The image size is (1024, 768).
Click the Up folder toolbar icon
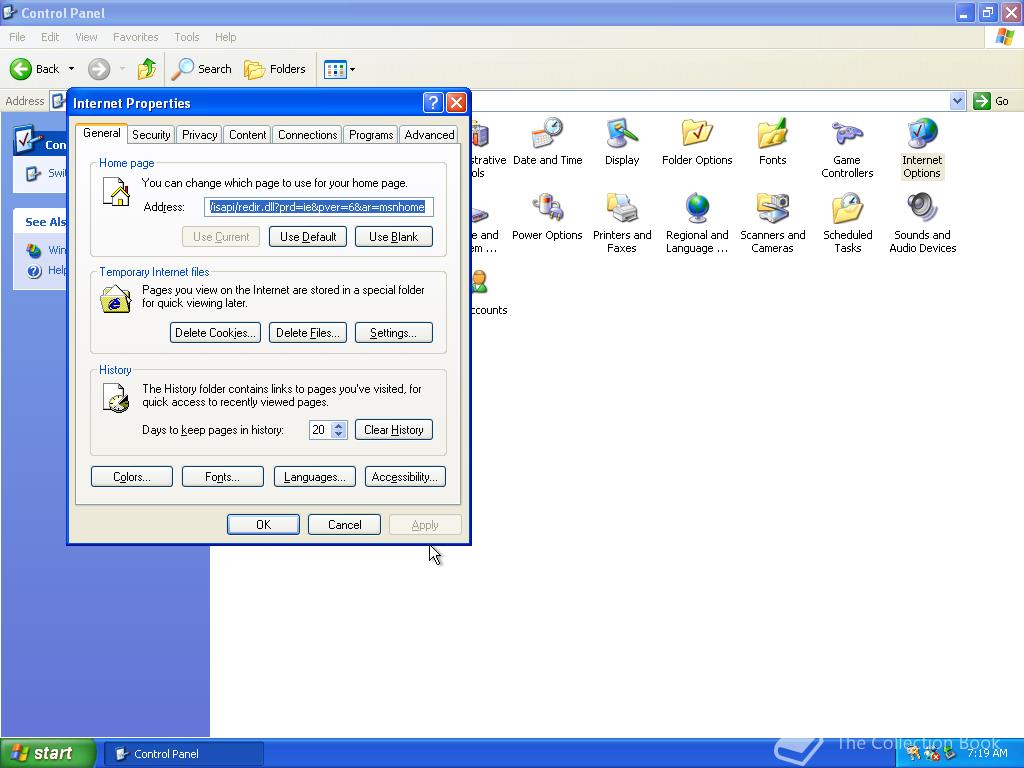point(147,69)
